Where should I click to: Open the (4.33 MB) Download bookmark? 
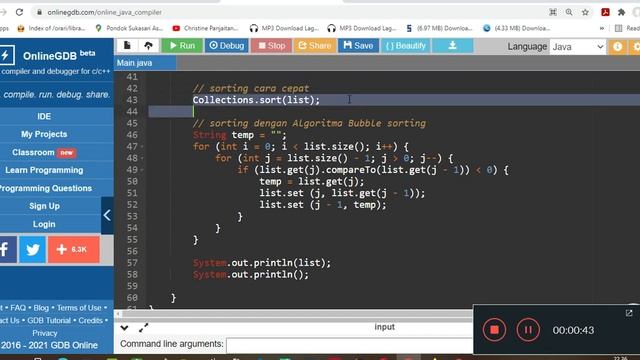click(516, 28)
